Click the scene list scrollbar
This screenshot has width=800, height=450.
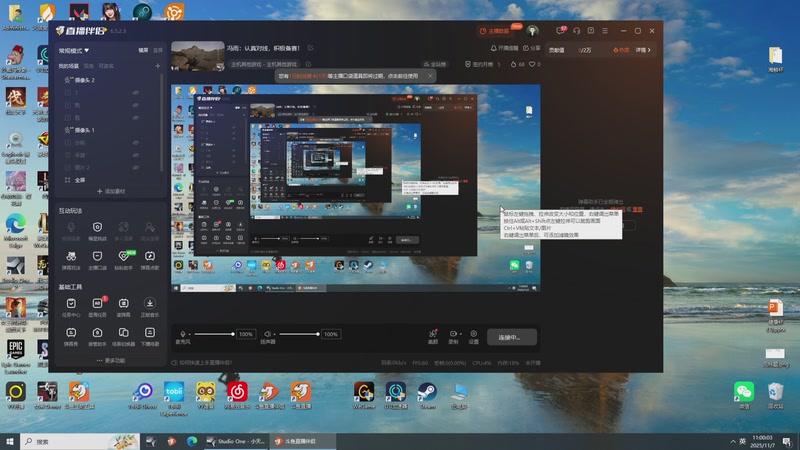[162, 122]
